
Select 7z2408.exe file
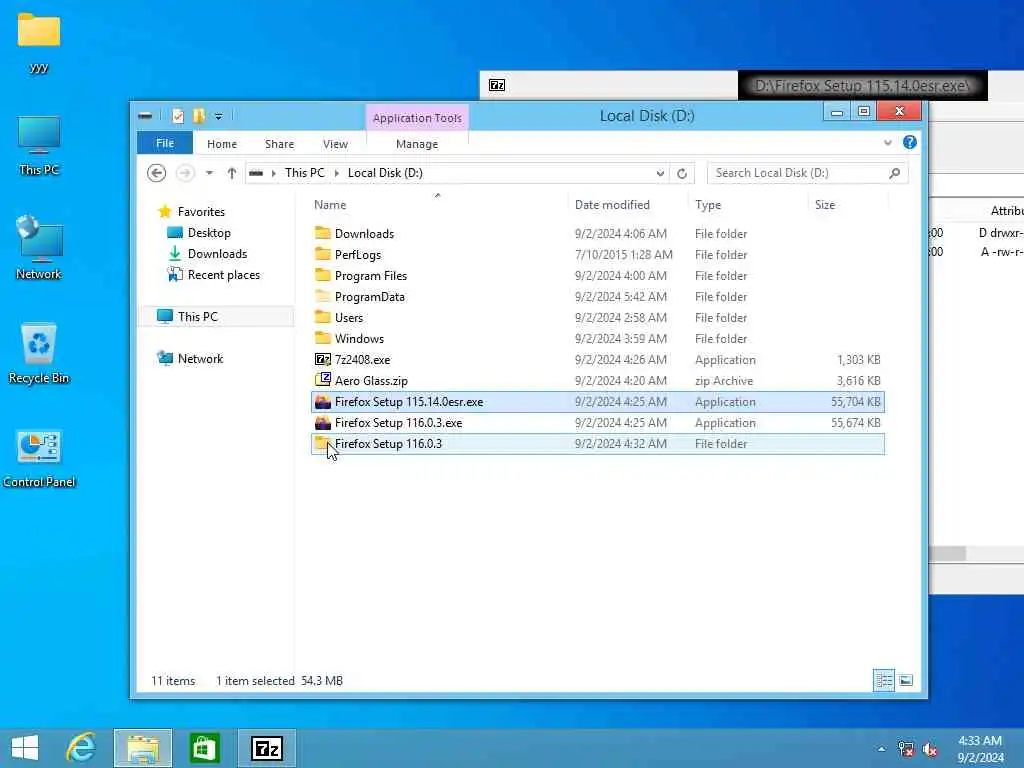(x=598, y=360)
